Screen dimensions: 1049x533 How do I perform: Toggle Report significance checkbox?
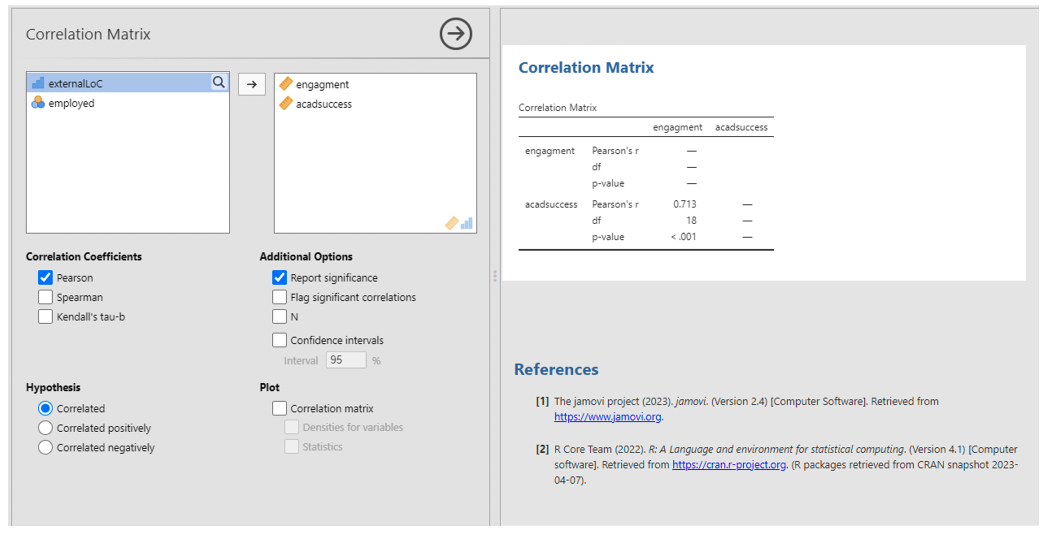coord(279,278)
